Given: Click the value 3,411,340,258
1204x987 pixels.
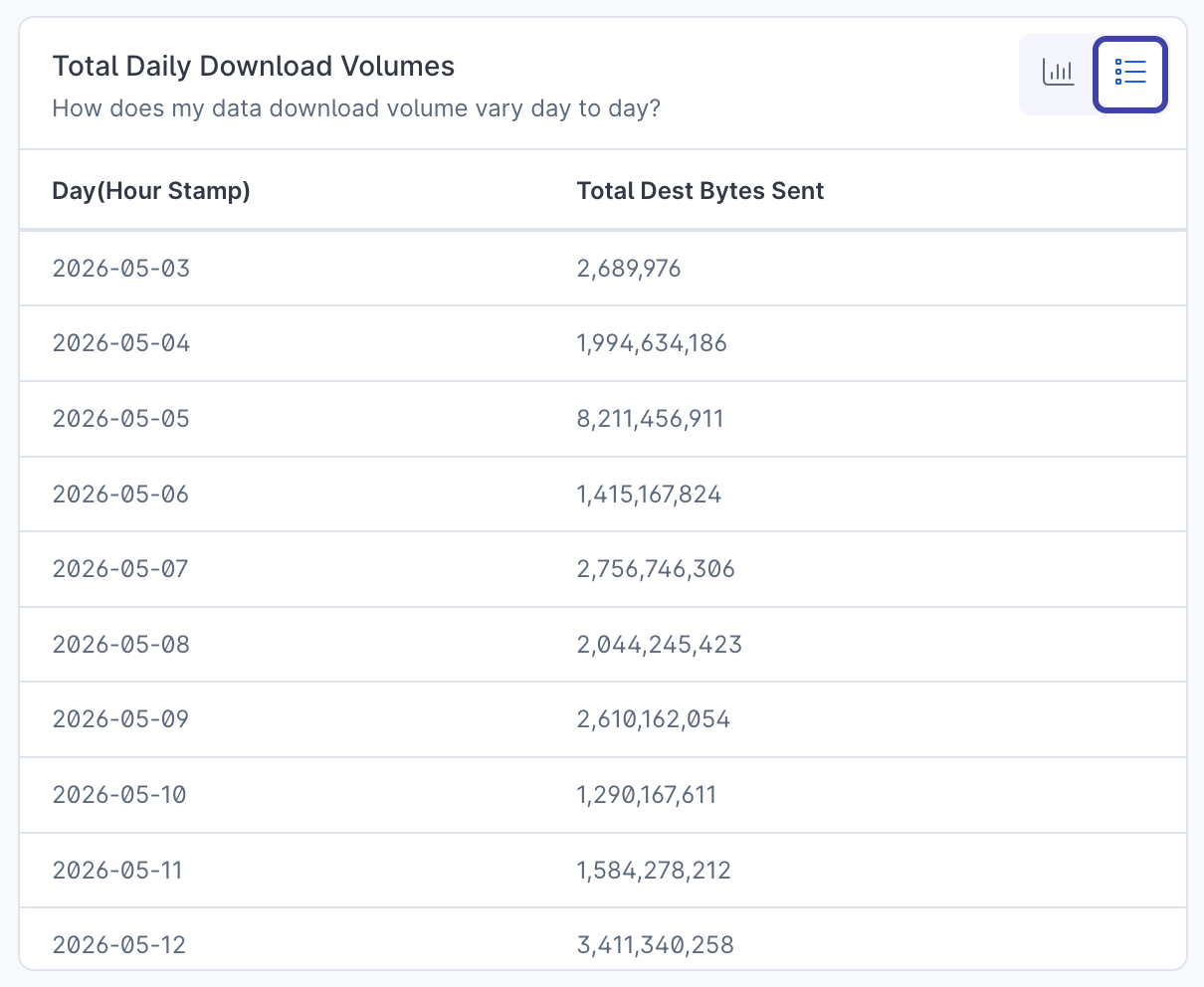Looking at the screenshot, I should [656, 945].
